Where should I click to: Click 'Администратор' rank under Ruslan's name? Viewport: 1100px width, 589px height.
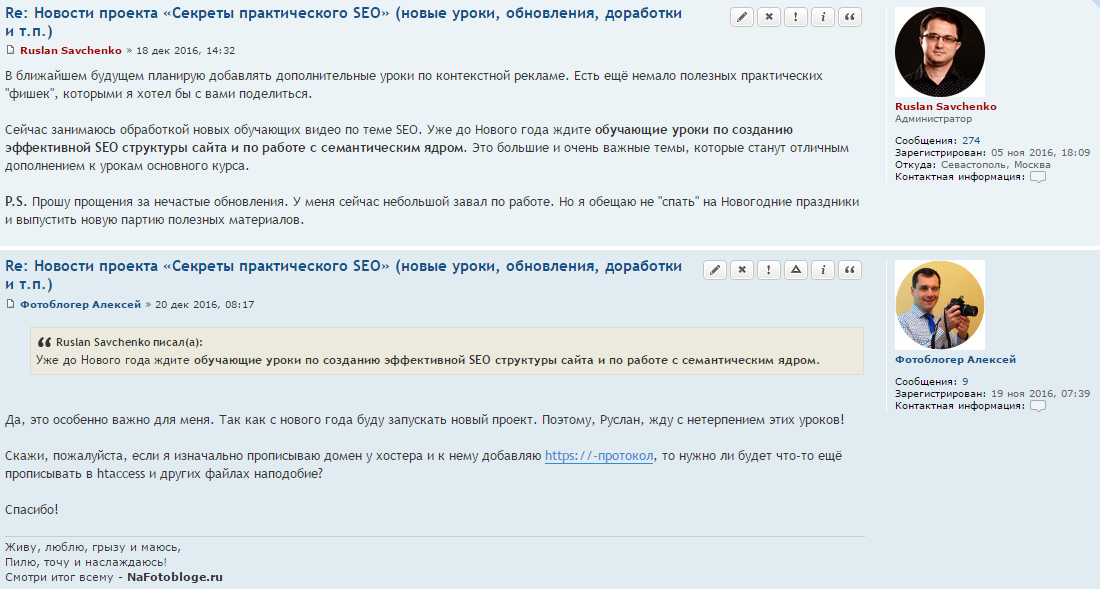pyautogui.click(x=934, y=119)
